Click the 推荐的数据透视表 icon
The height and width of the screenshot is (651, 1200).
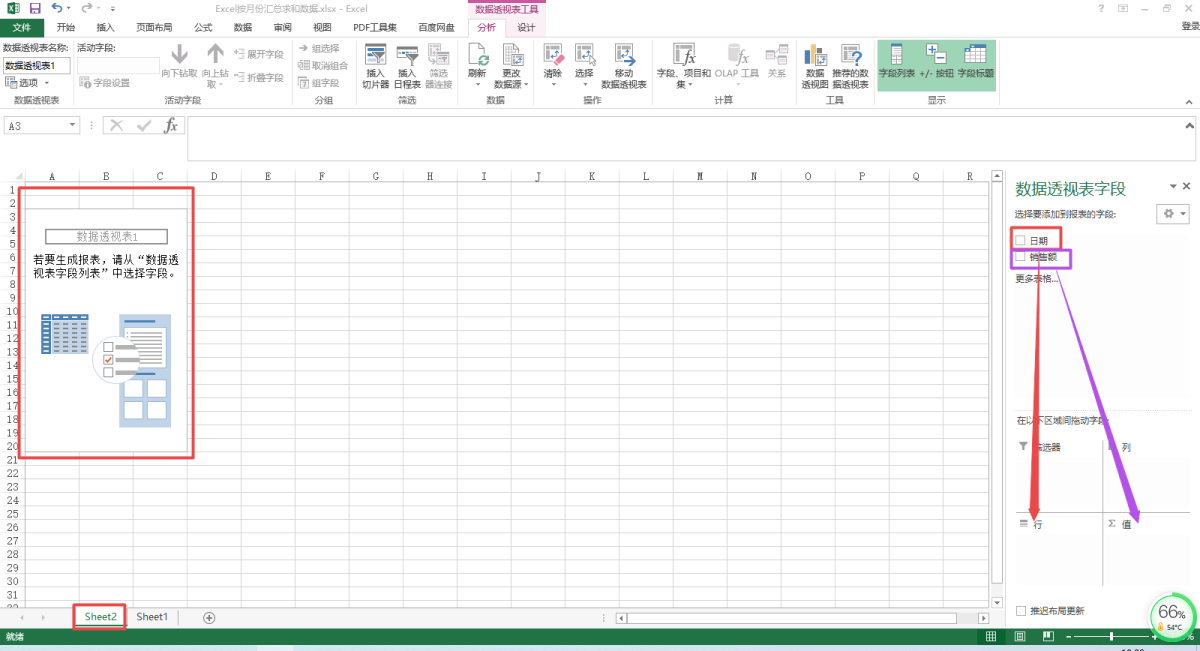851,56
